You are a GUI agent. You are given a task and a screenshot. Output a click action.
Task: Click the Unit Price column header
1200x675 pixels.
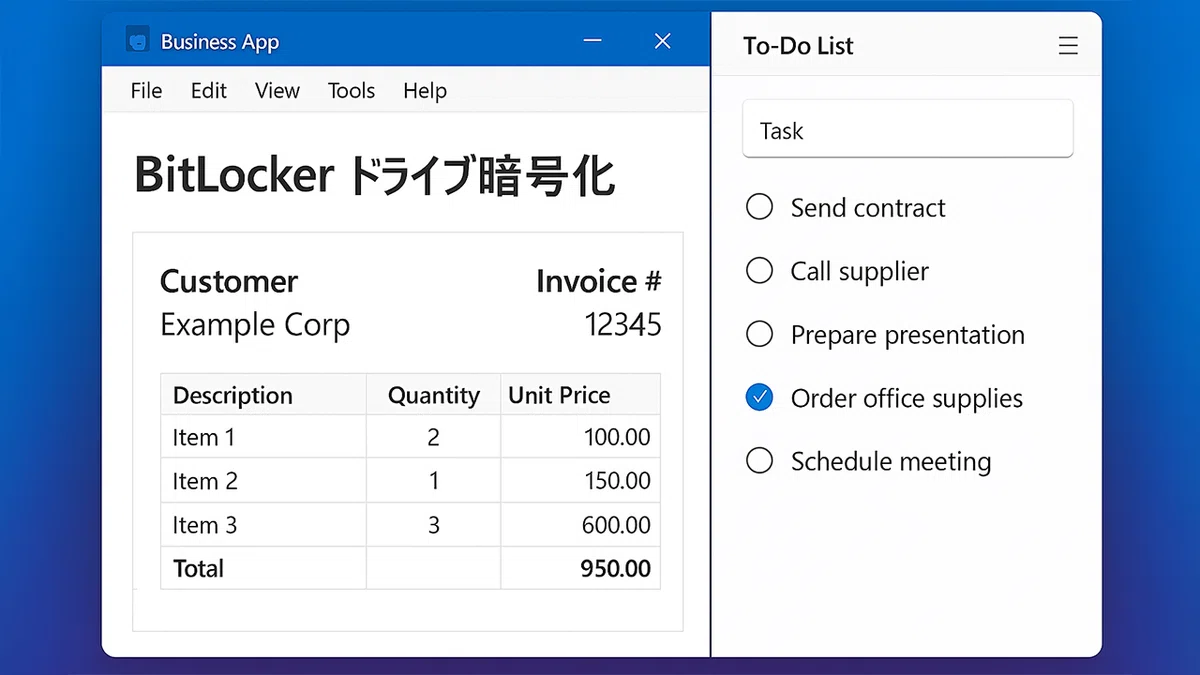(x=580, y=395)
